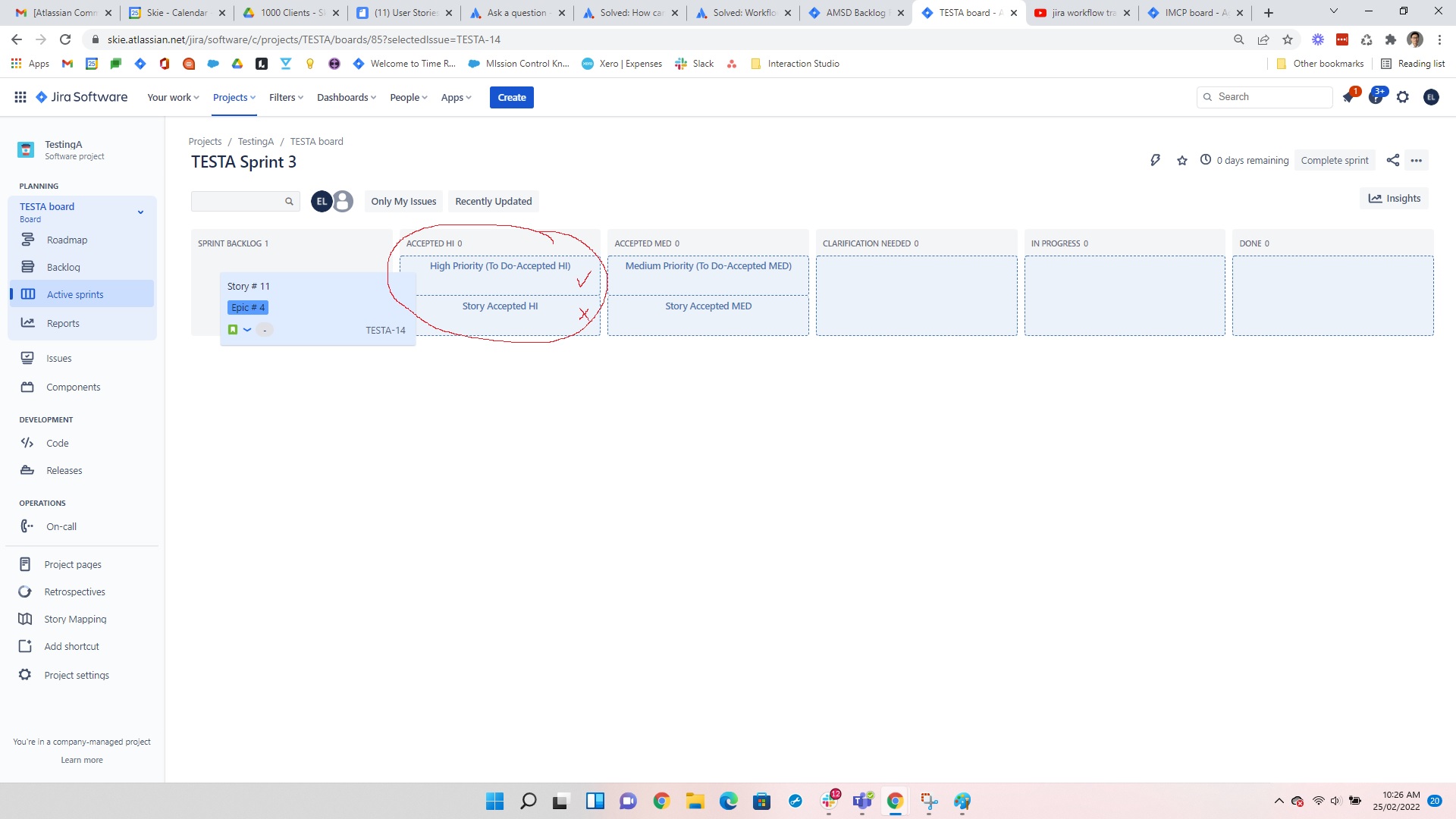1456x819 pixels.
Task: Click the board search magnifier icon
Action: coord(289,201)
